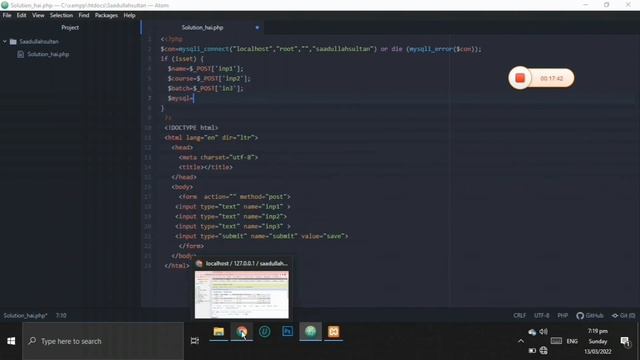
Task: Stop the screen recording
Action: [x=520, y=78]
